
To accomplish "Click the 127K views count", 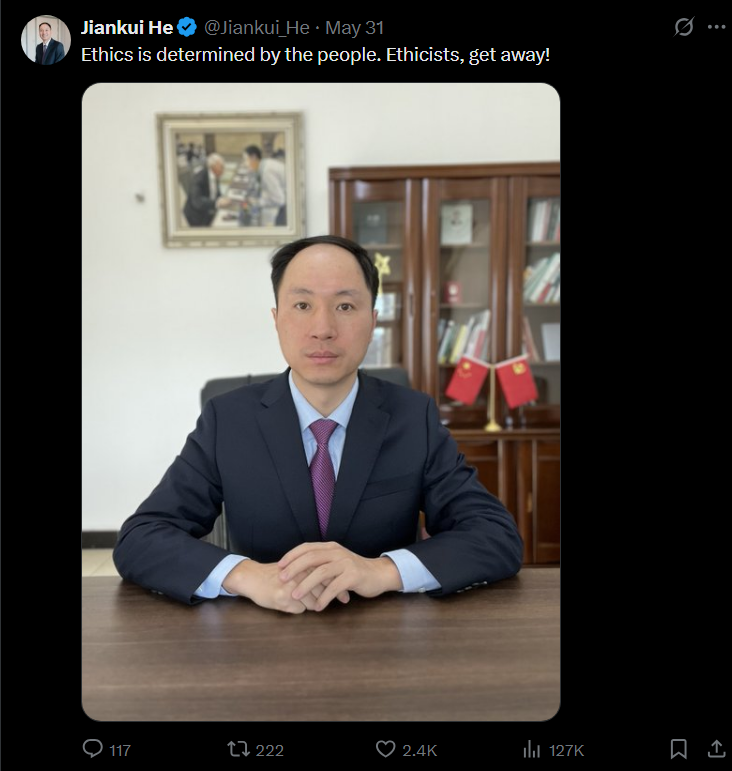I will (566, 750).
